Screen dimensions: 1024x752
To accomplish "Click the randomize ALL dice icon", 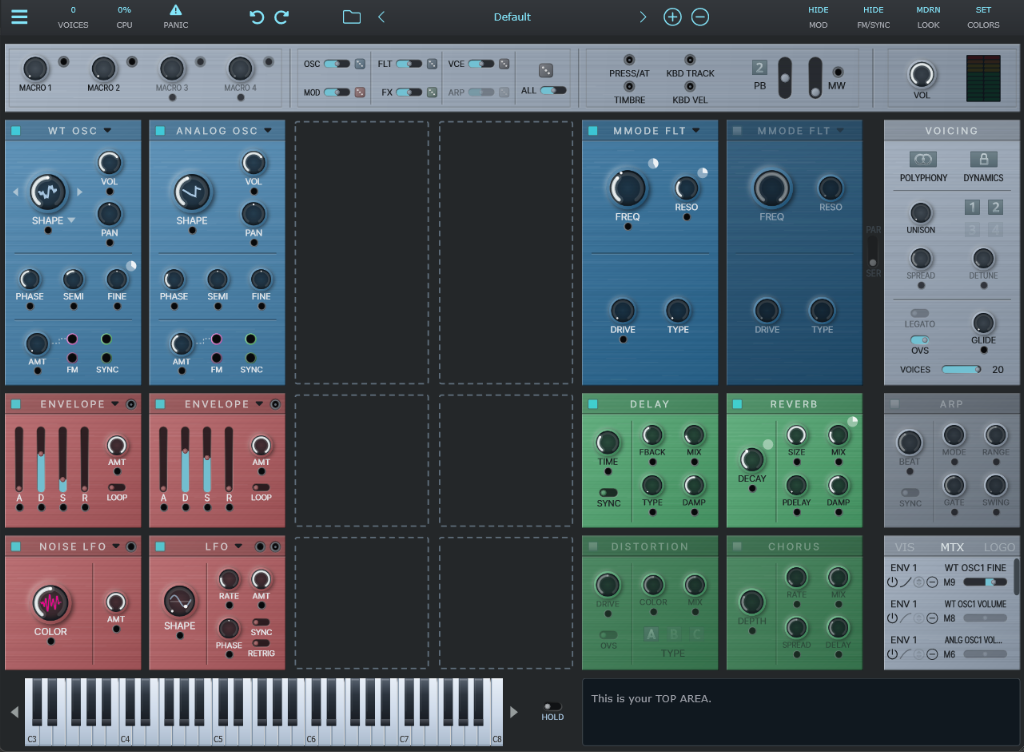I will click(546, 70).
